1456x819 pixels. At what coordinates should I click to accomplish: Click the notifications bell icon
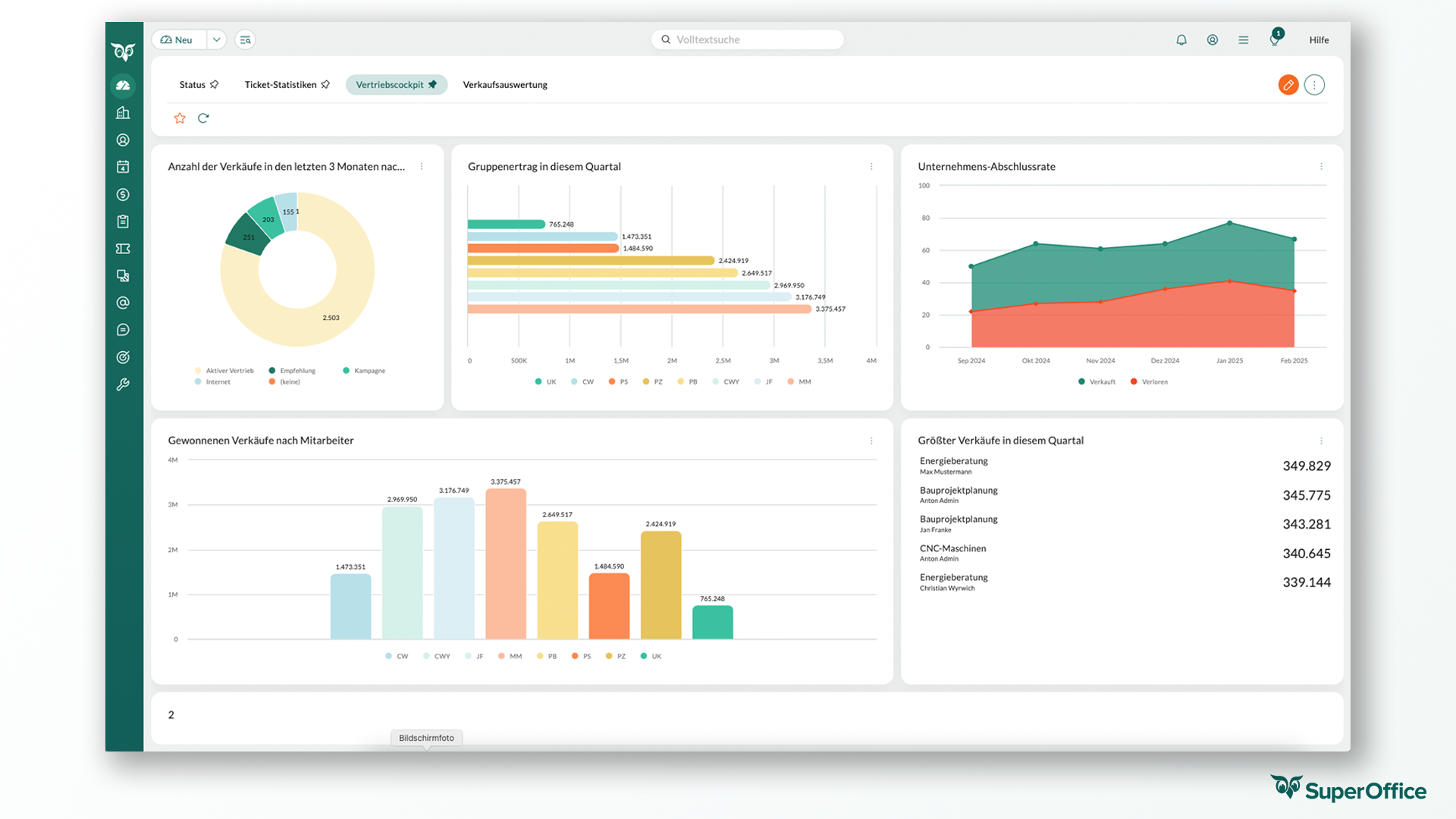(x=1181, y=39)
